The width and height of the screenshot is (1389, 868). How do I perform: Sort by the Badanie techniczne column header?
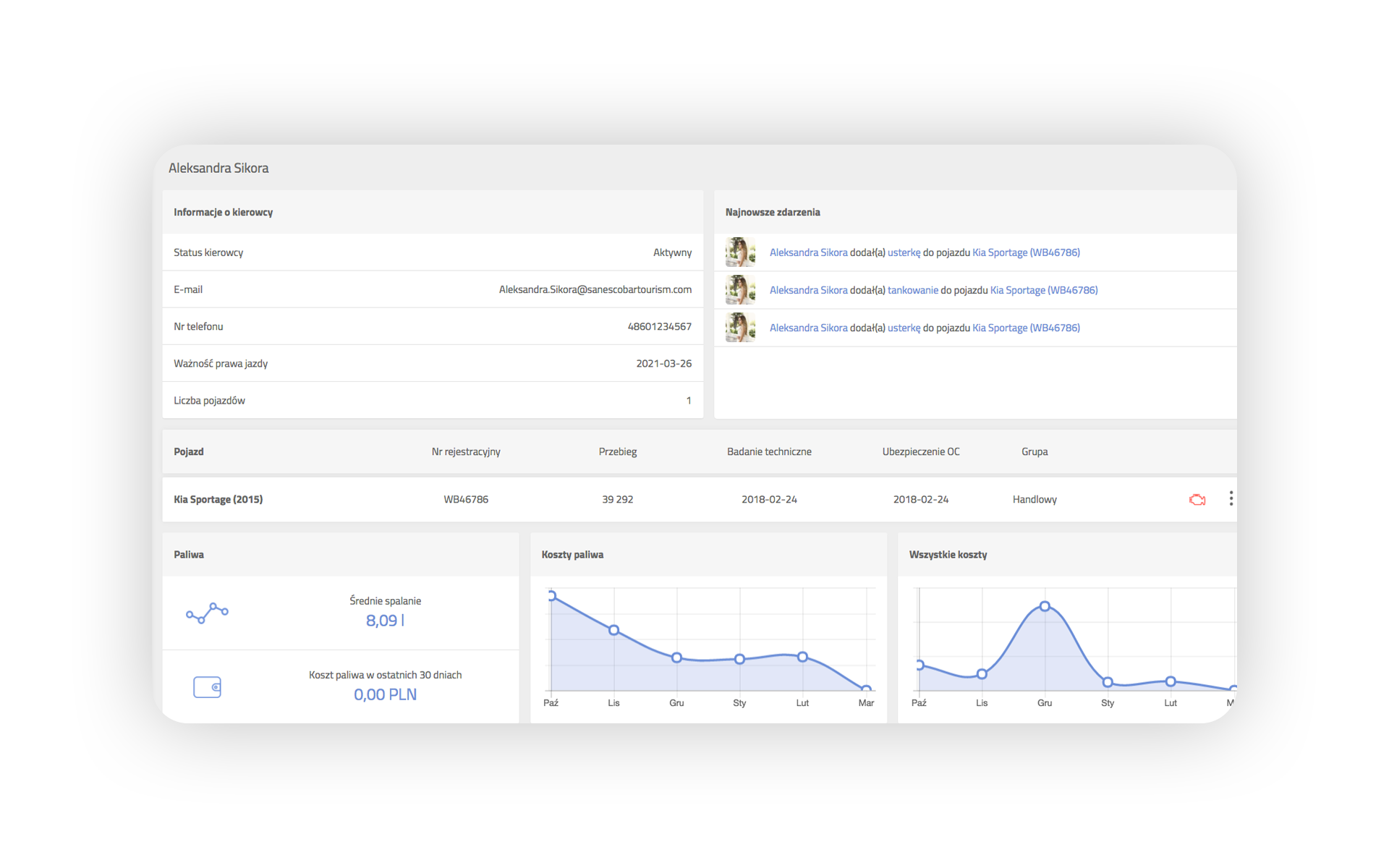[x=768, y=451]
